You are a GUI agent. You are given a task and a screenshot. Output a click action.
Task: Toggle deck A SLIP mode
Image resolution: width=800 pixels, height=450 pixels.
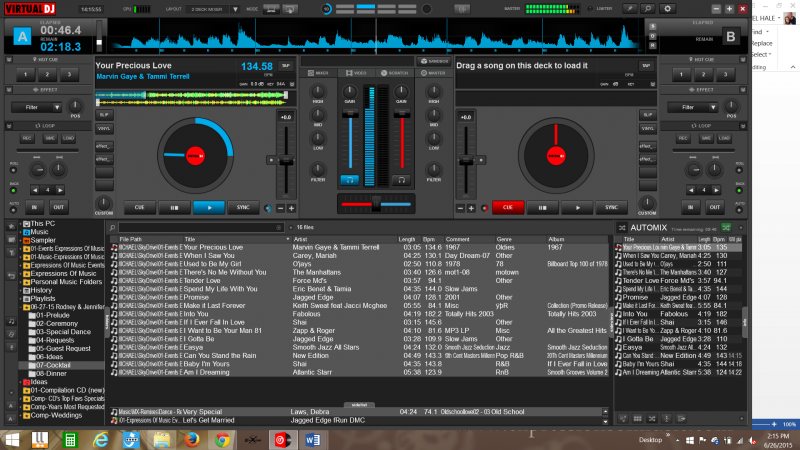tap(104, 115)
